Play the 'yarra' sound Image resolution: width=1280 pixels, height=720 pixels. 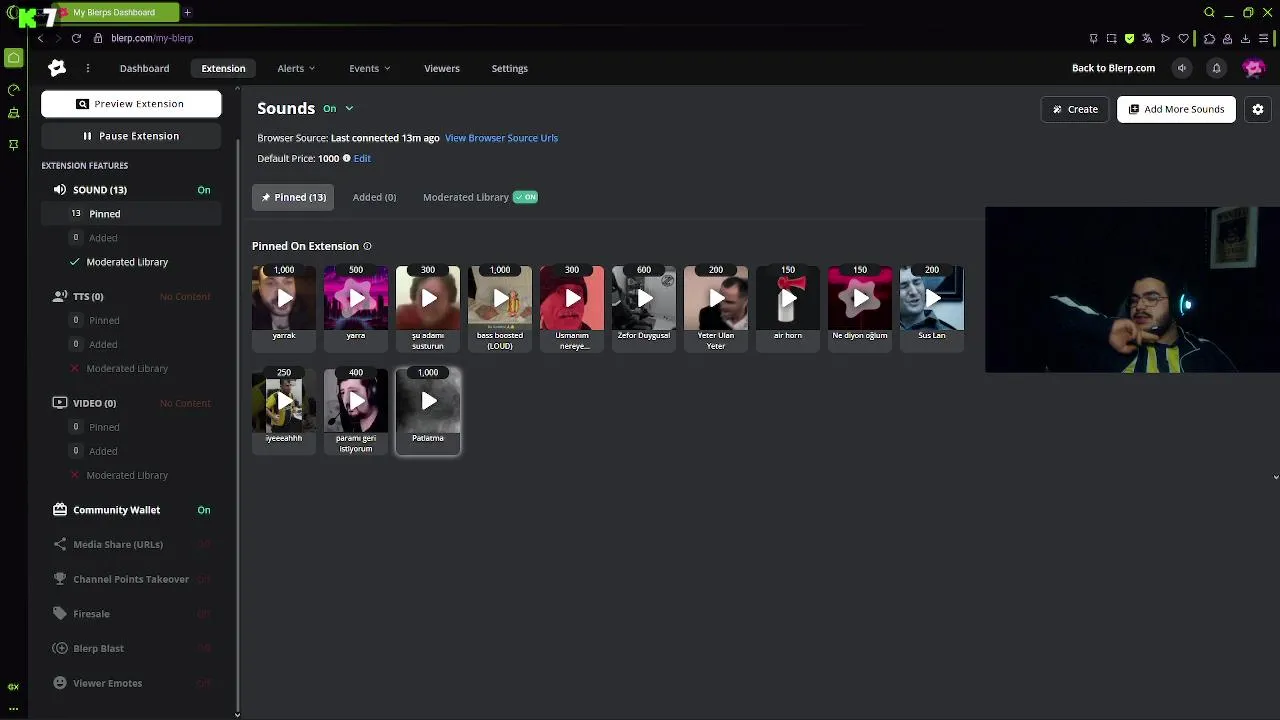click(356, 298)
